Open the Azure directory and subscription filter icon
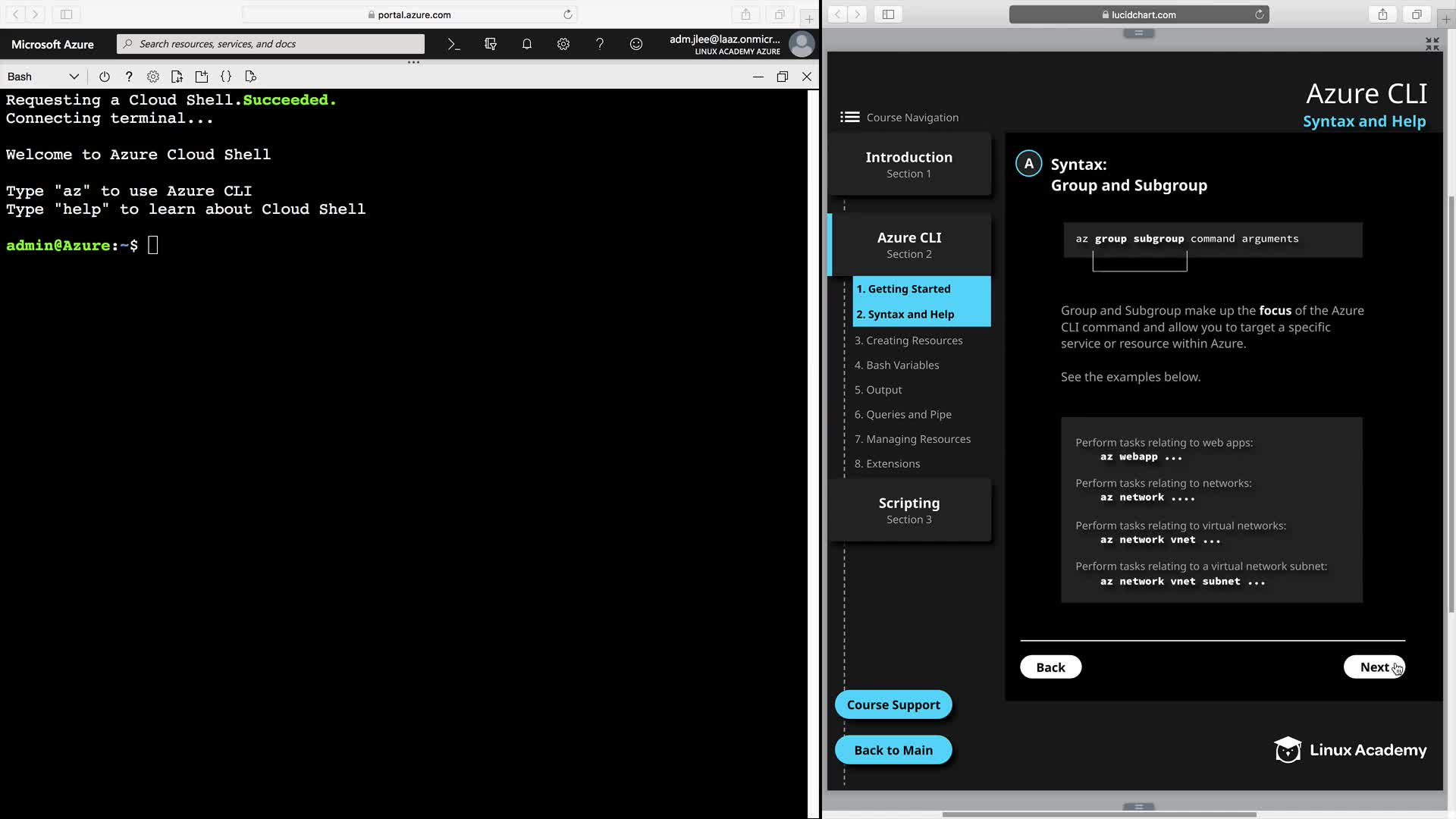This screenshot has width=1456, height=819. coord(491,44)
